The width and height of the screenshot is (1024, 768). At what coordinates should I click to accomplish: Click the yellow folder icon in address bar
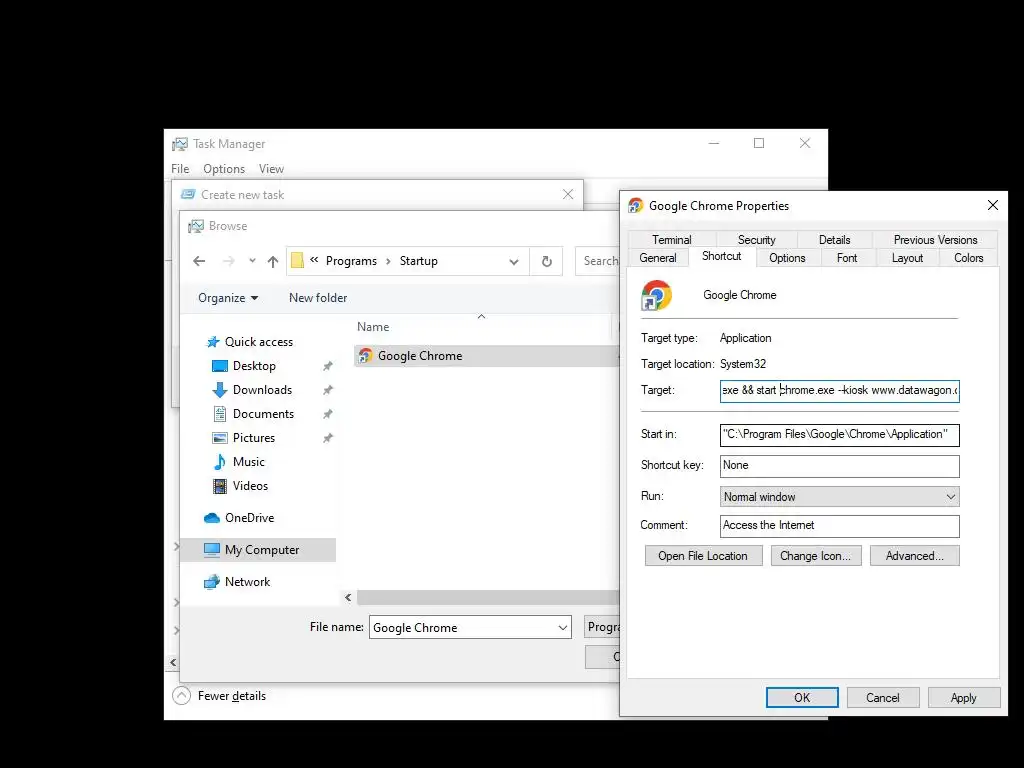click(298, 261)
